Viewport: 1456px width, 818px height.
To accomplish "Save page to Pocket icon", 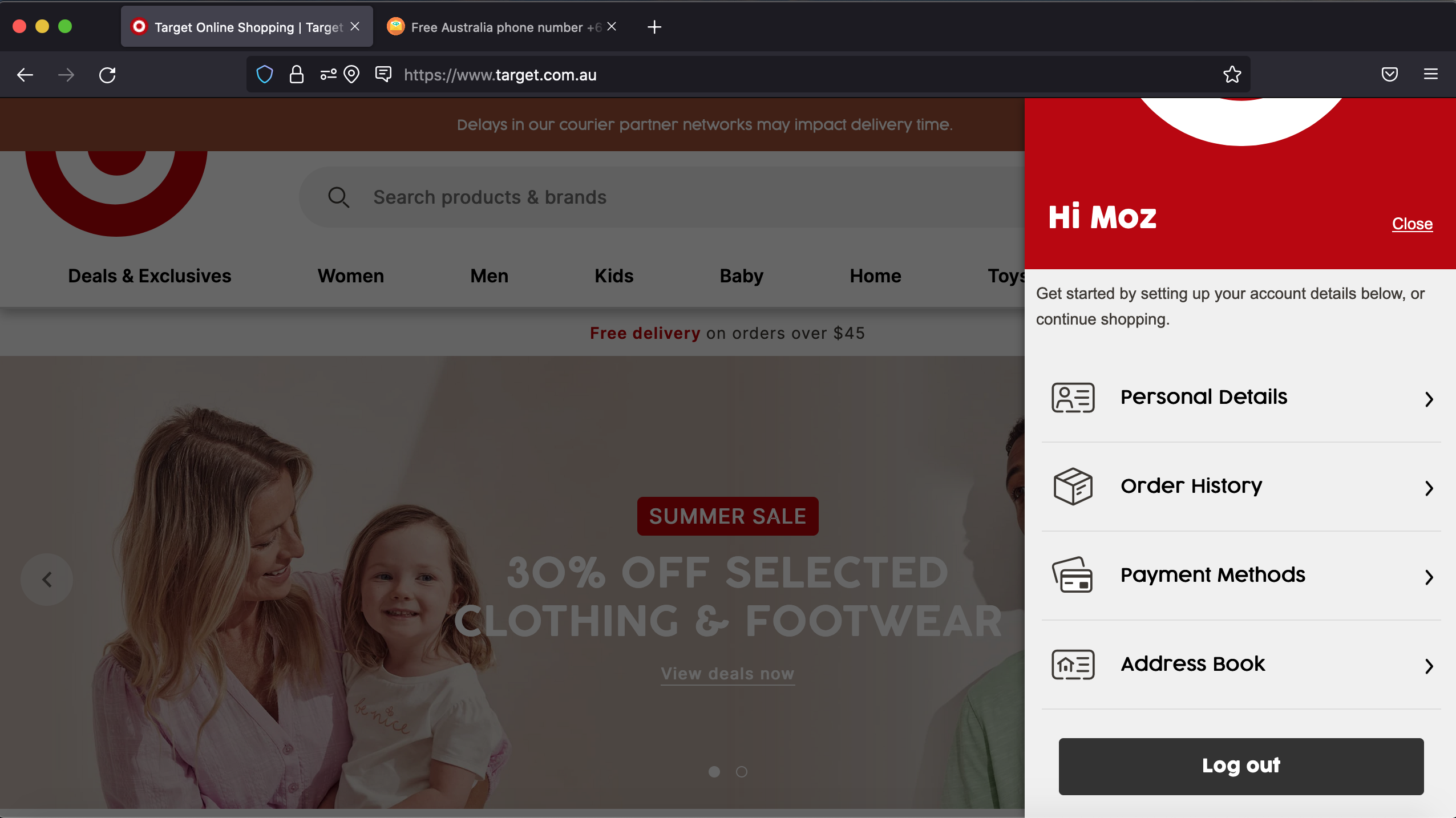I will pos(1389,75).
